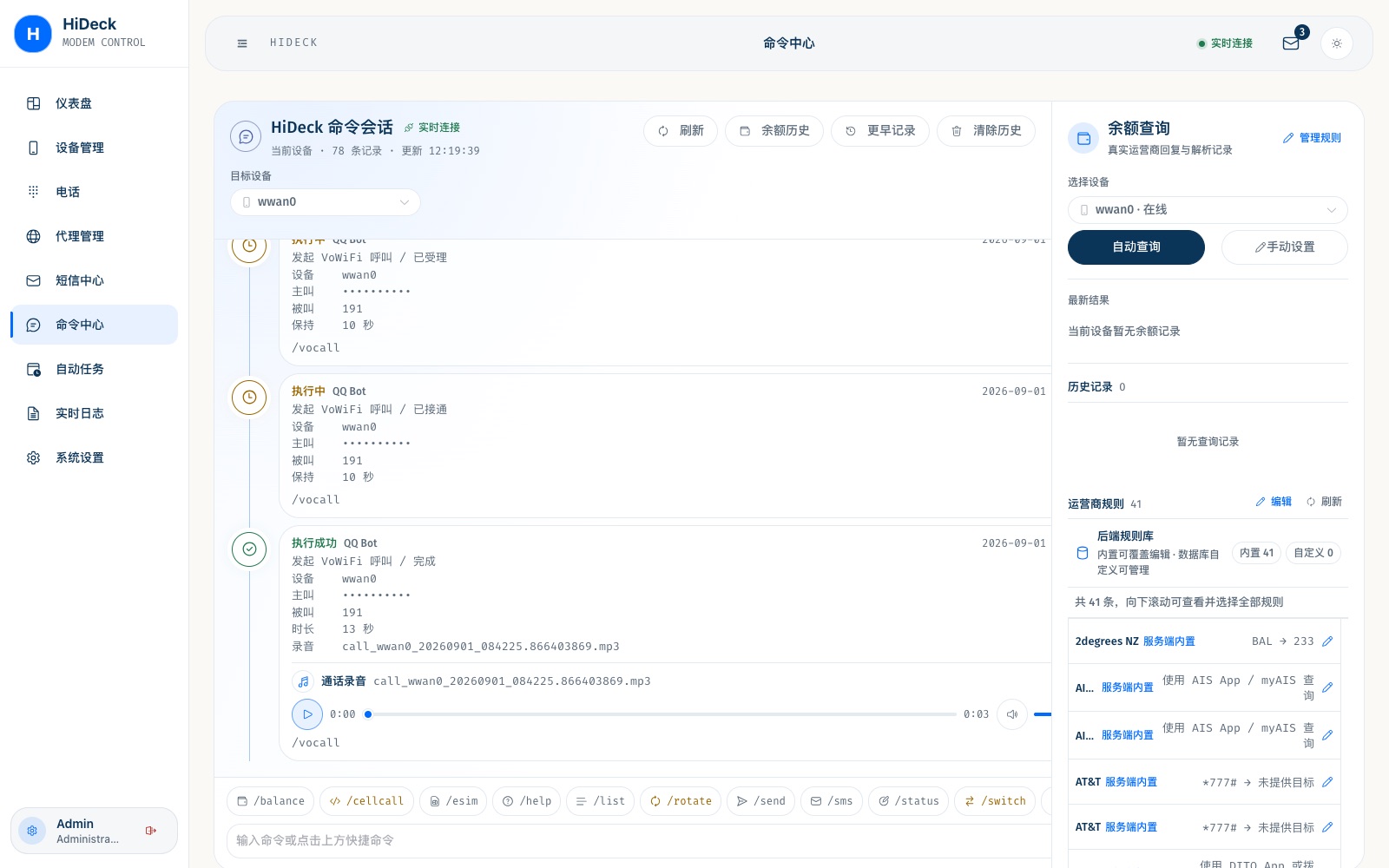Click 编辑 next to 运营商规则

[1274, 502]
